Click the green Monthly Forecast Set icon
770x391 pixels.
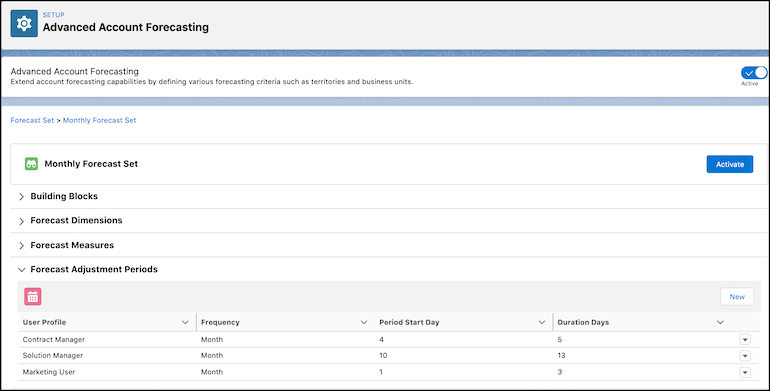click(31, 164)
